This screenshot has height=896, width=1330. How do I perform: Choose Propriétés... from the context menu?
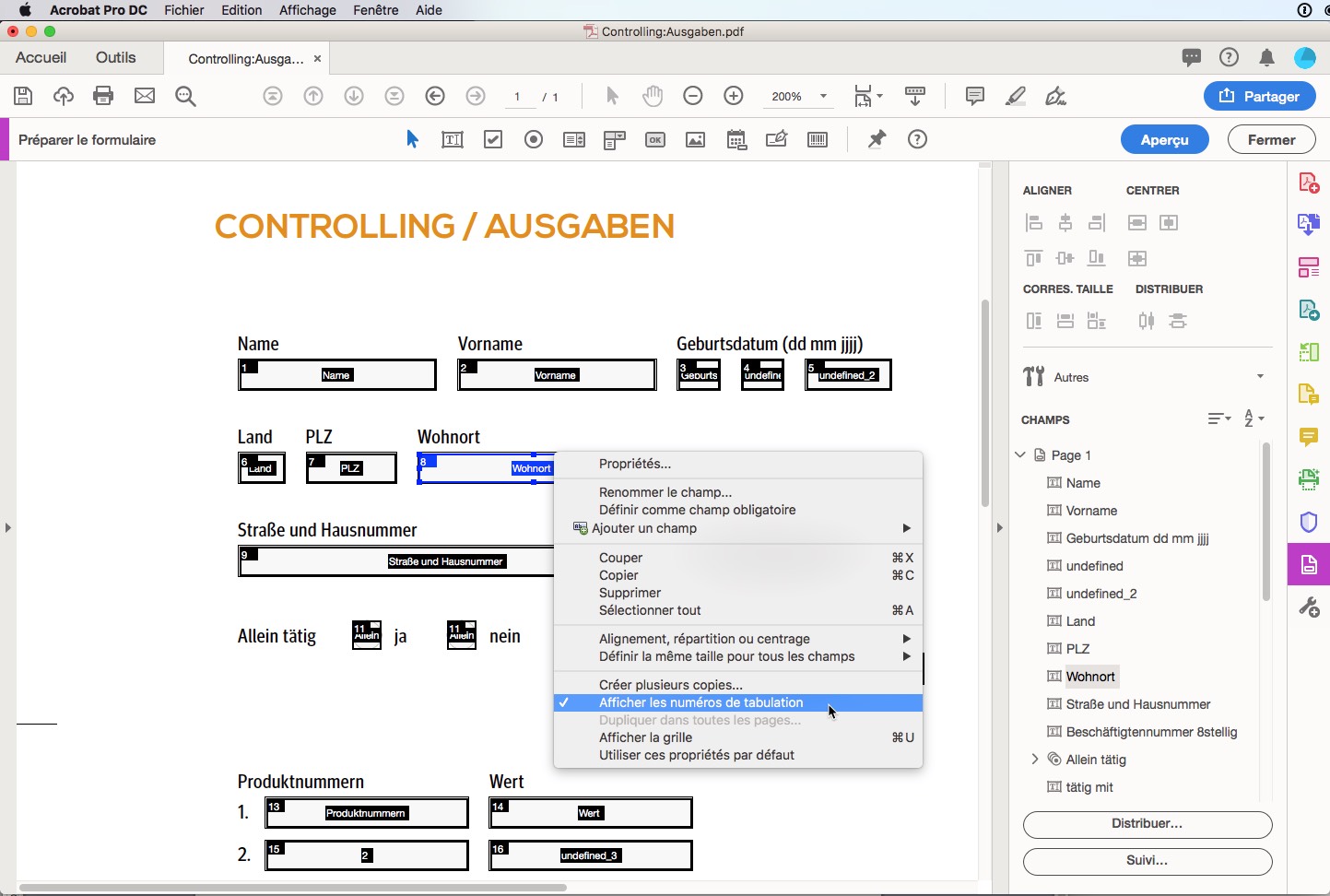(x=738, y=464)
